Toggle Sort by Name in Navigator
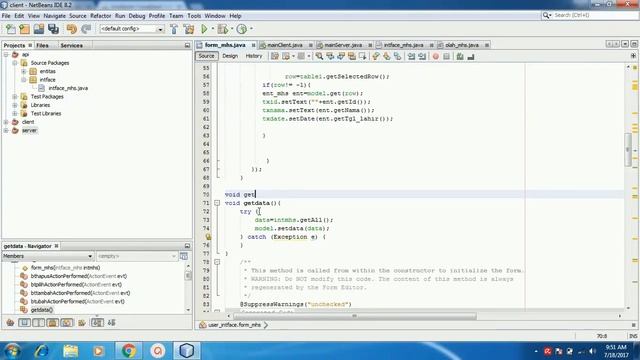The width and height of the screenshot is (640, 360). click(97, 323)
